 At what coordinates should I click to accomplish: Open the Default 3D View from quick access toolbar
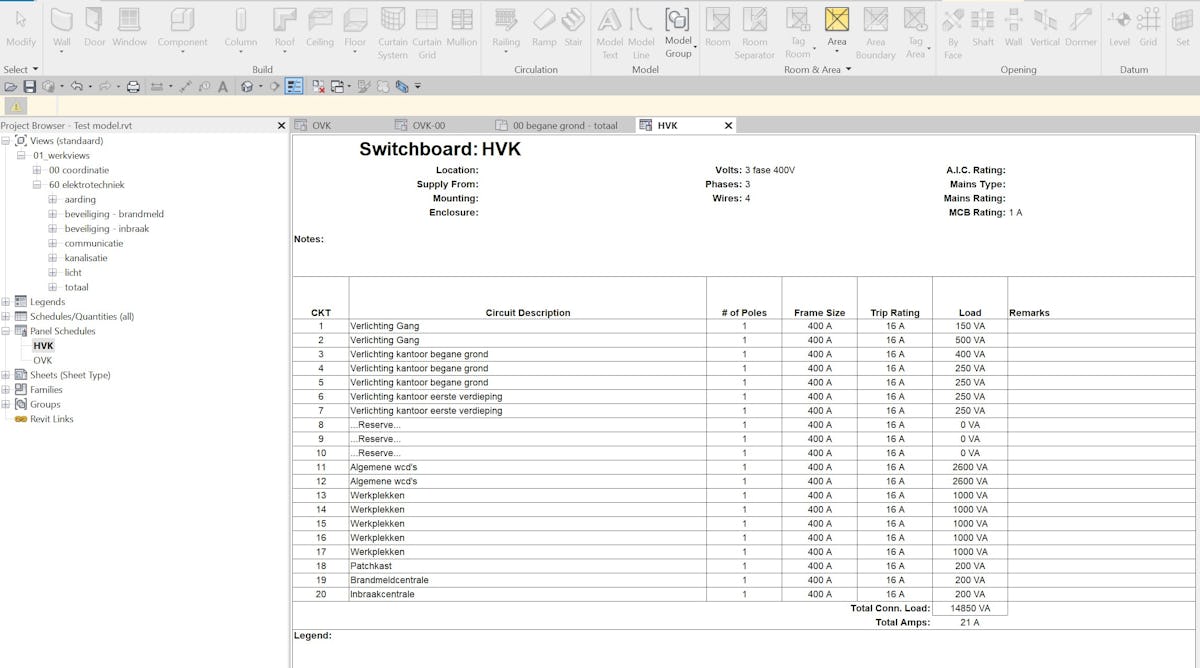point(245,86)
